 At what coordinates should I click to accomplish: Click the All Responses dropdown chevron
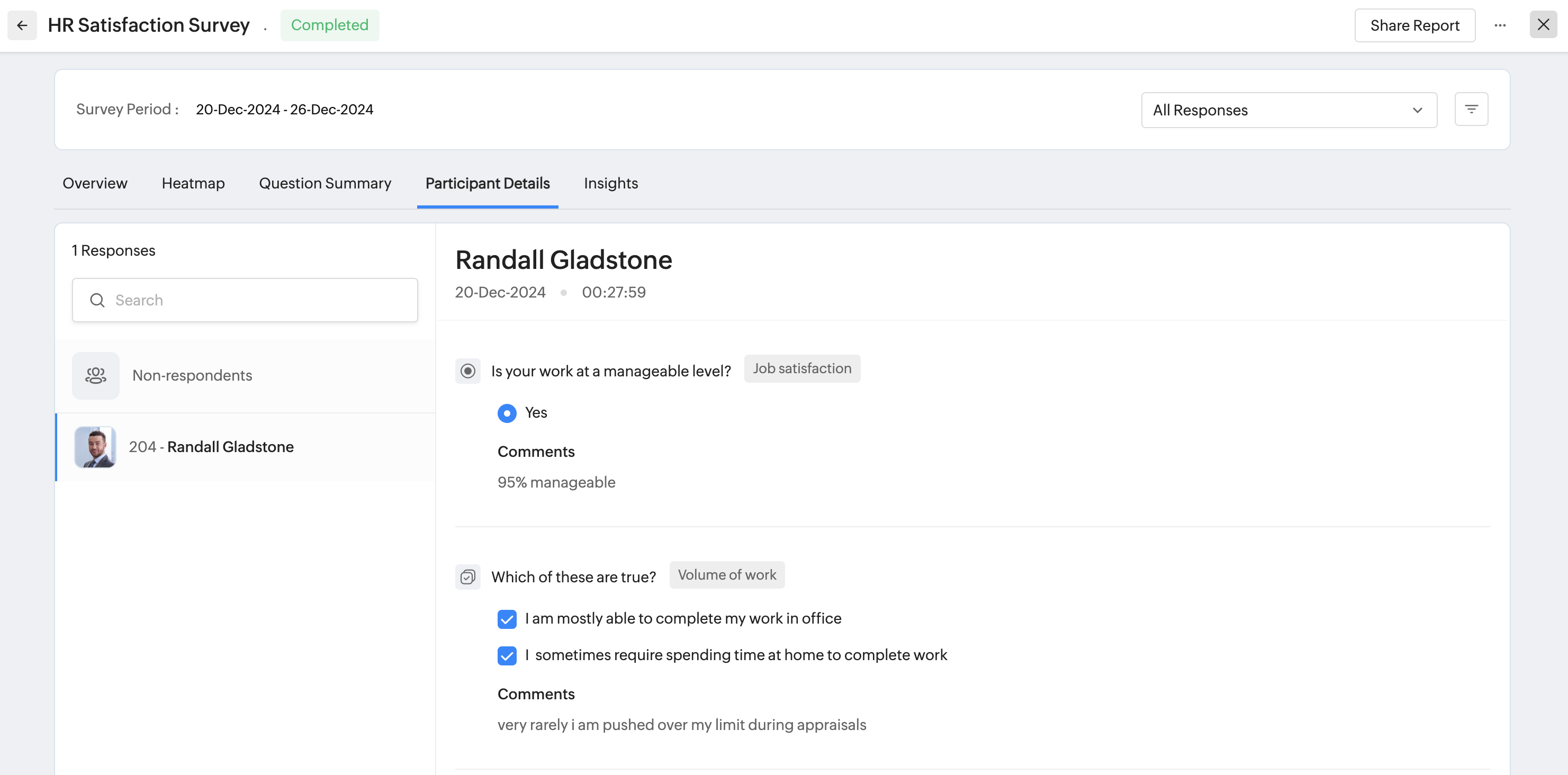coord(1417,110)
